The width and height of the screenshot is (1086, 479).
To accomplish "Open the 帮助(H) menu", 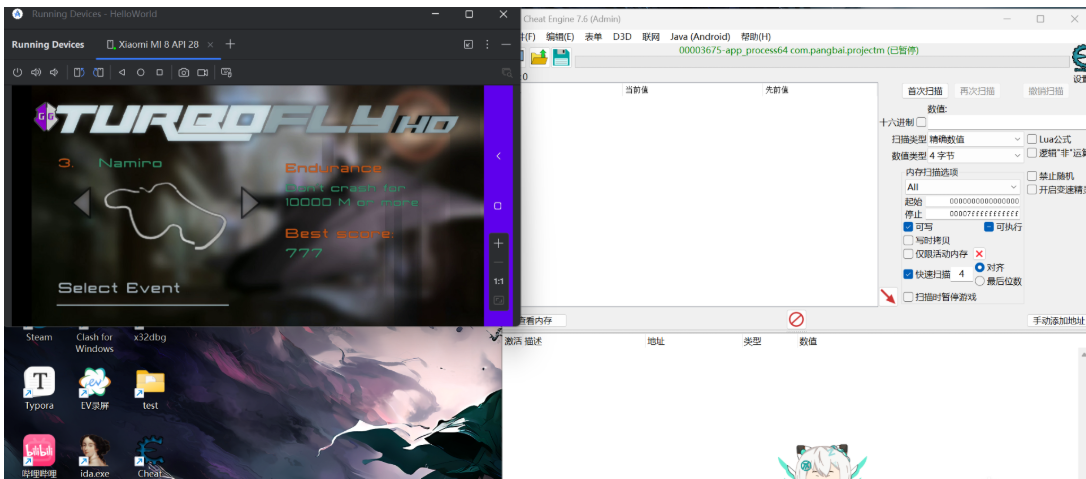I will pyautogui.click(x=756, y=37).
